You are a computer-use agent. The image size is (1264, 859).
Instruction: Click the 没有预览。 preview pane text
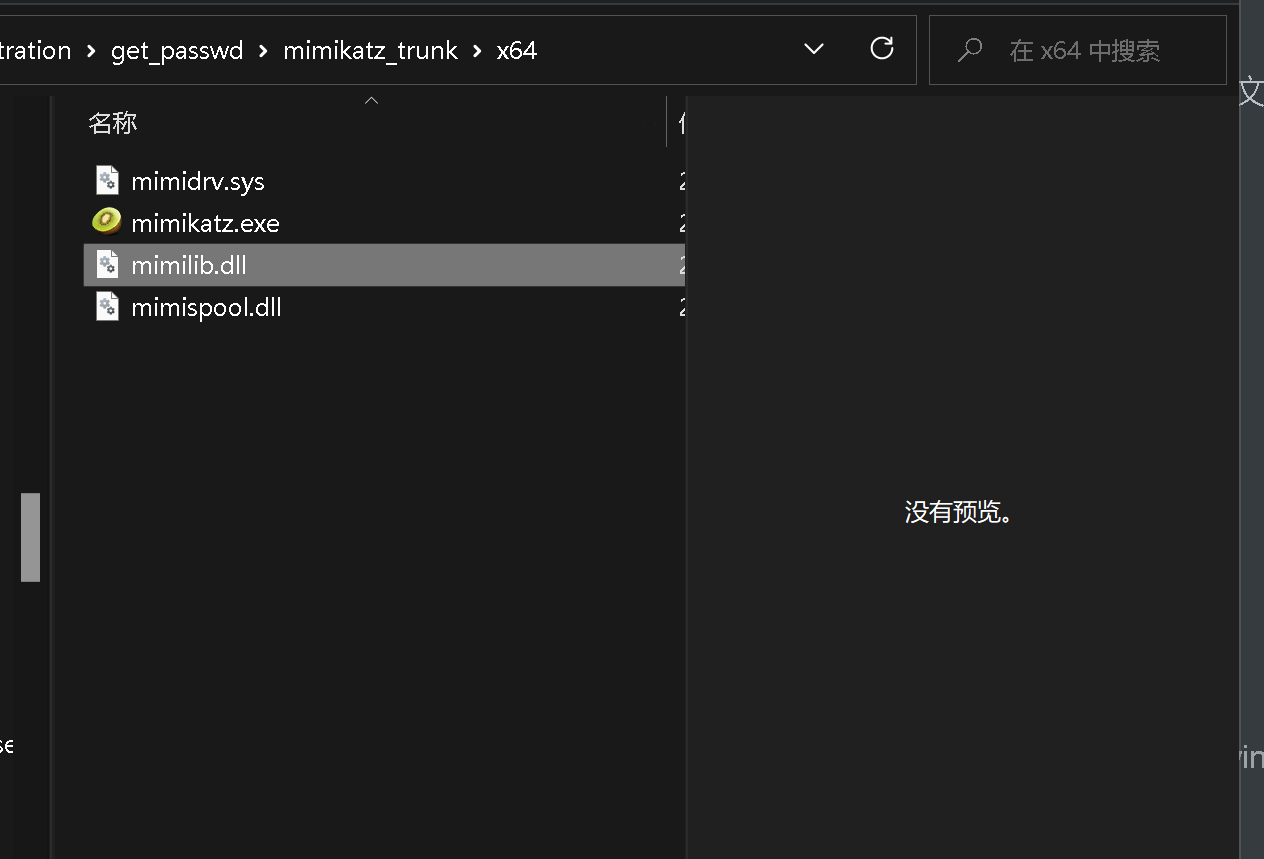coord(960,512)
